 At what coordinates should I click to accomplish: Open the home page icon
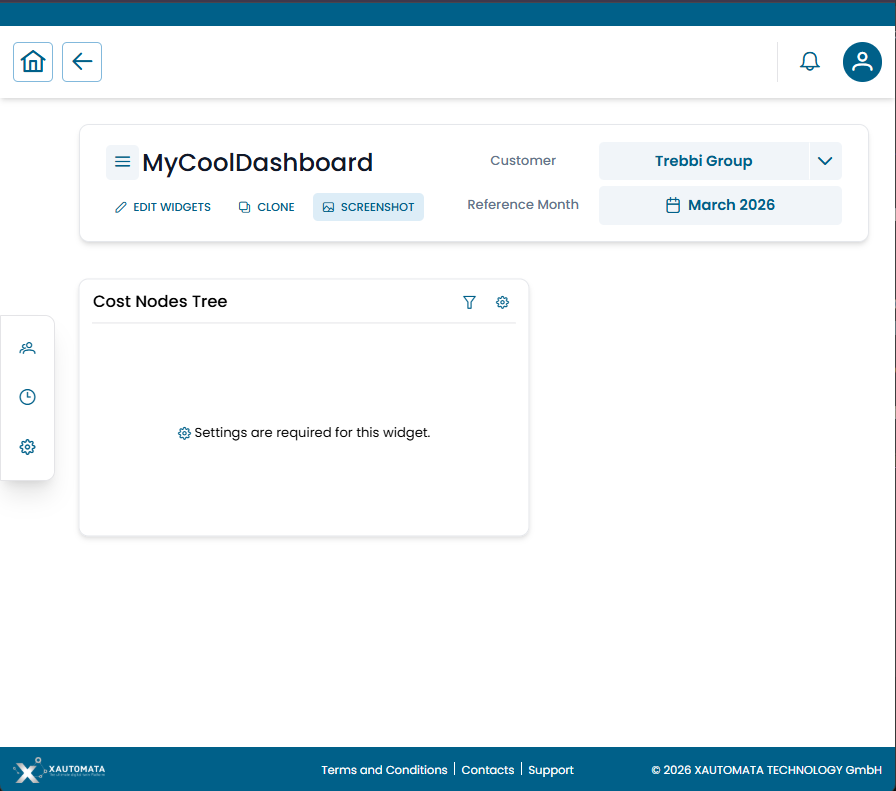pyautogui.click(x=32, y=61)
